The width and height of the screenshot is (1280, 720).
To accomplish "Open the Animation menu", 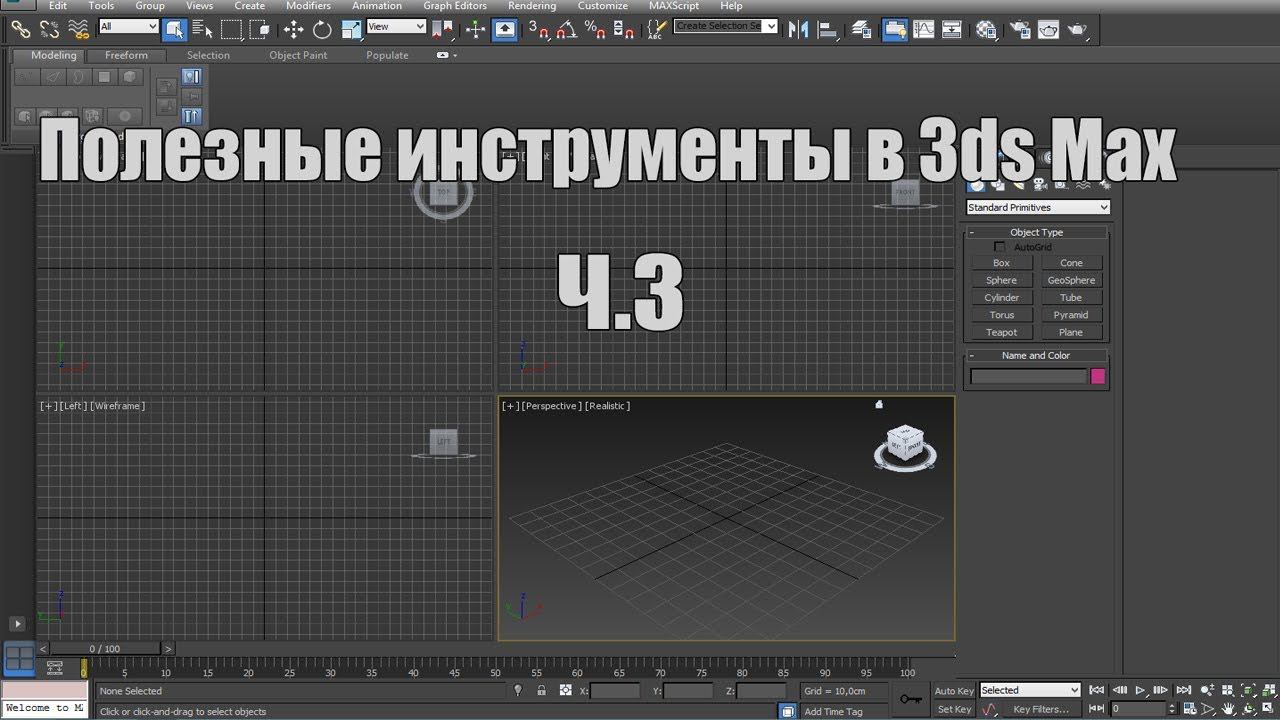I will (x=377, y=6).
